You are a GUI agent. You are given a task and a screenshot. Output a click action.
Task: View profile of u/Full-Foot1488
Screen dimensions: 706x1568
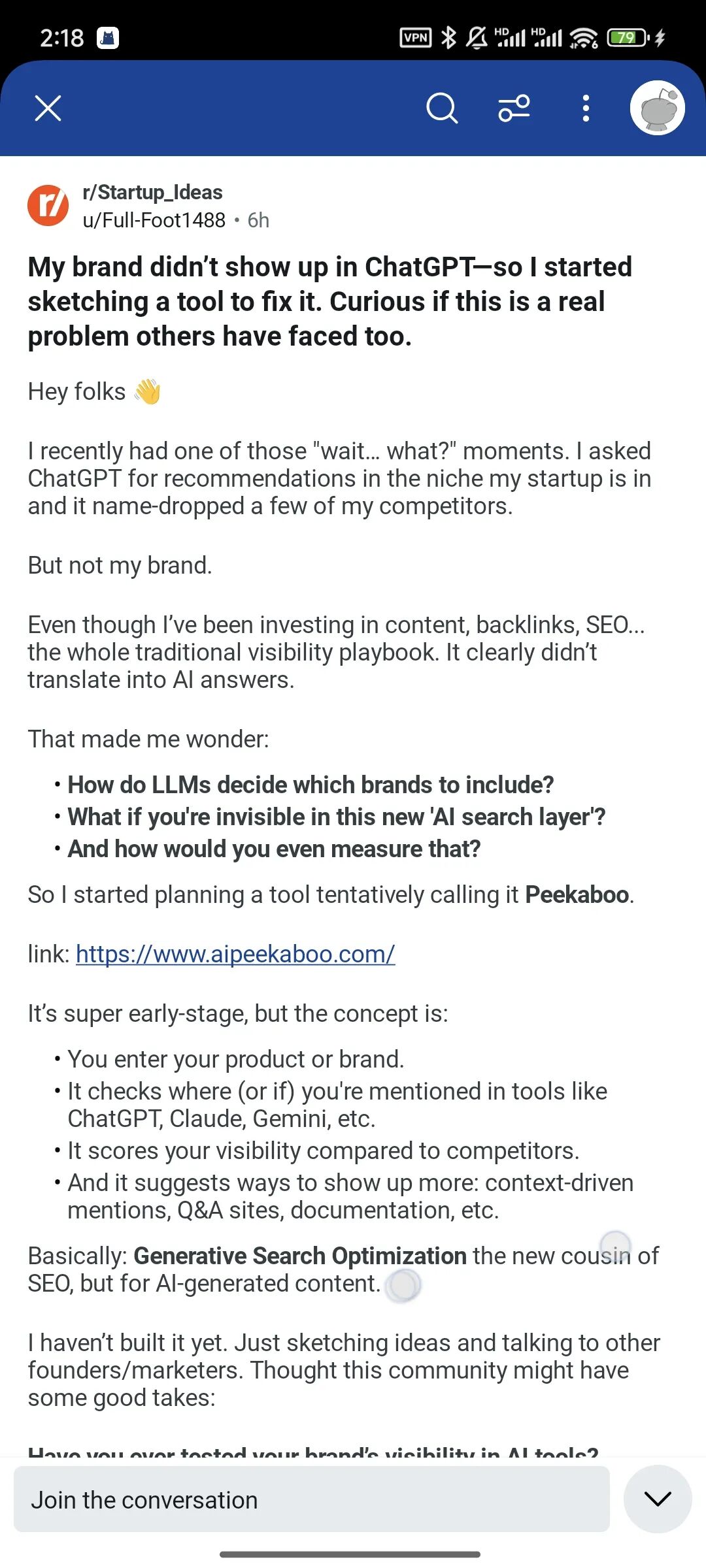pyautogui.click(x=154, y=220)
